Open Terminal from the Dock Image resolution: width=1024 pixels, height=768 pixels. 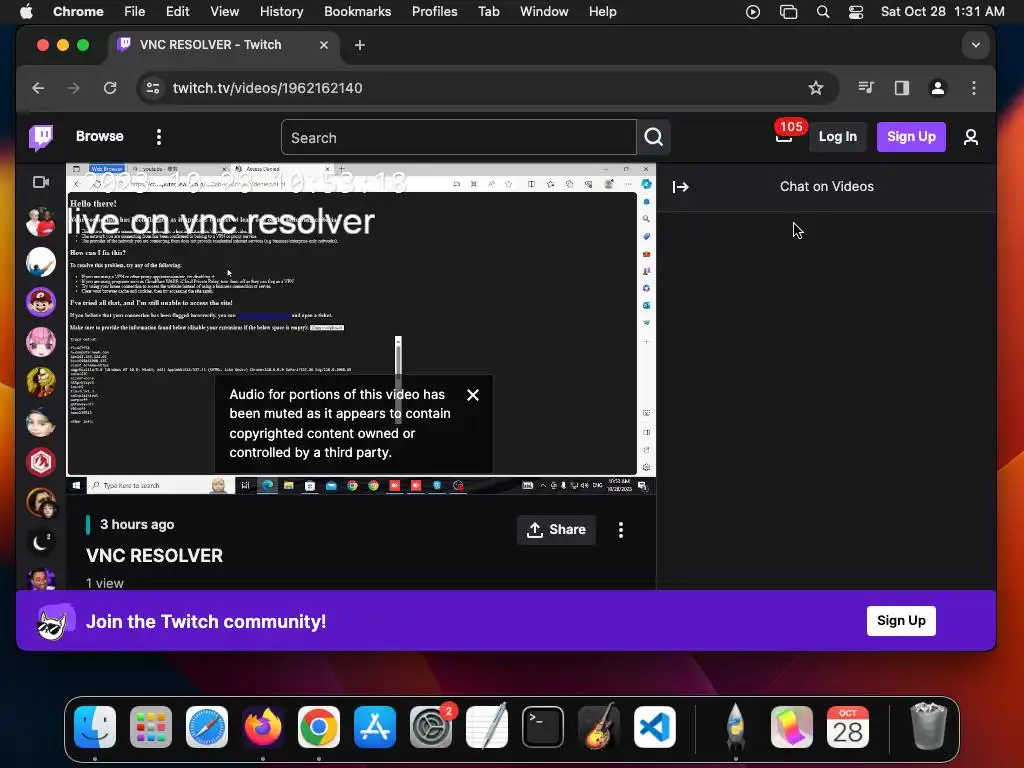click(543, 727)
